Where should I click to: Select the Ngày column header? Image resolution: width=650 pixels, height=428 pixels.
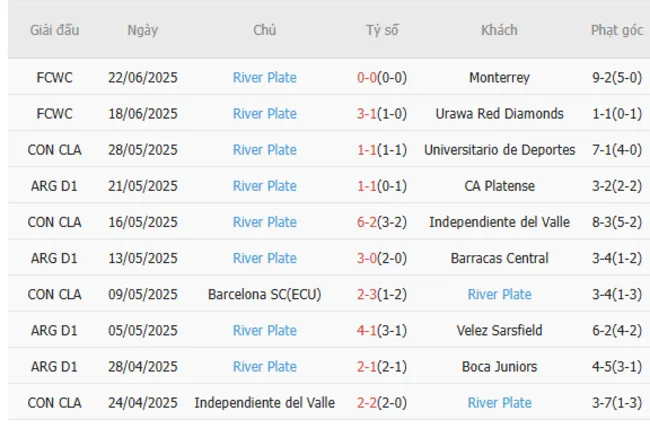click(x=143, y=30)
